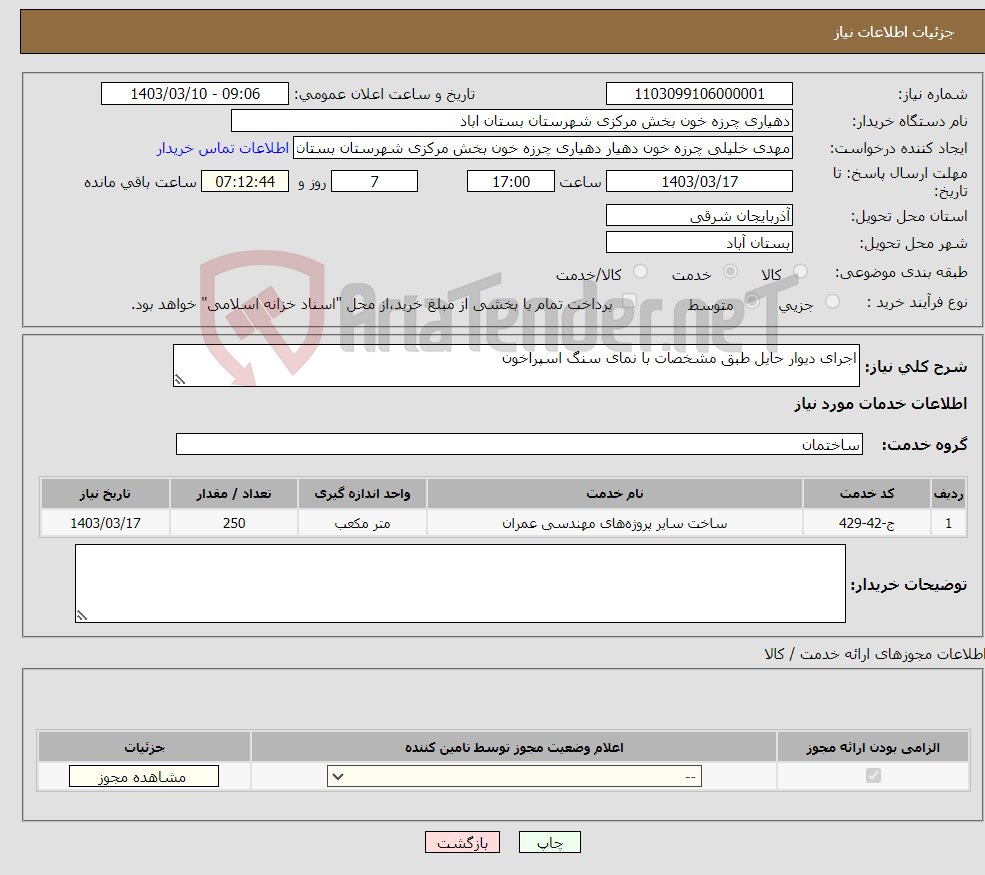
Task: Click the اطلاعات خدمات مورد نیاز heading
Action: tap(881, 403)
